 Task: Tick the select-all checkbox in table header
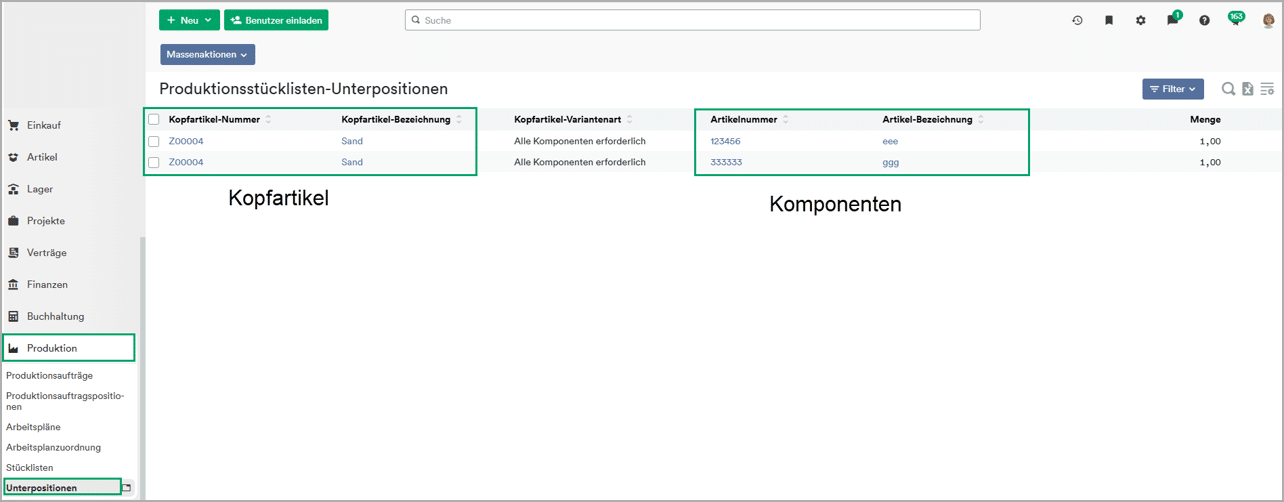(x=154, y=120)
